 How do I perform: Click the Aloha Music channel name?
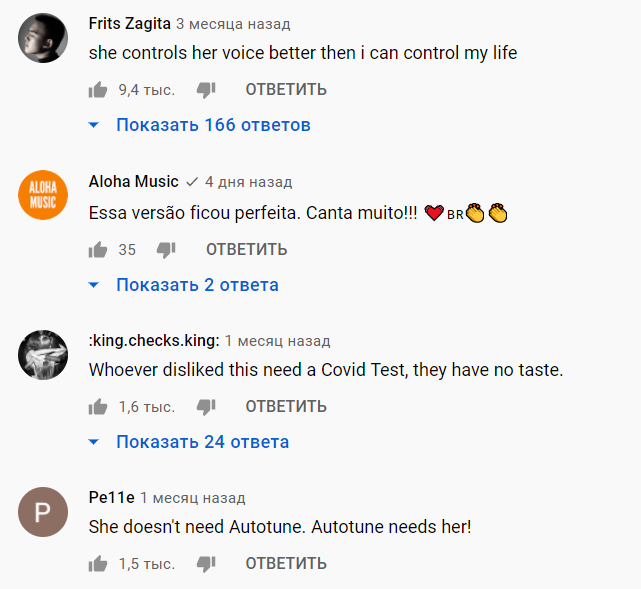coord(133,182)
